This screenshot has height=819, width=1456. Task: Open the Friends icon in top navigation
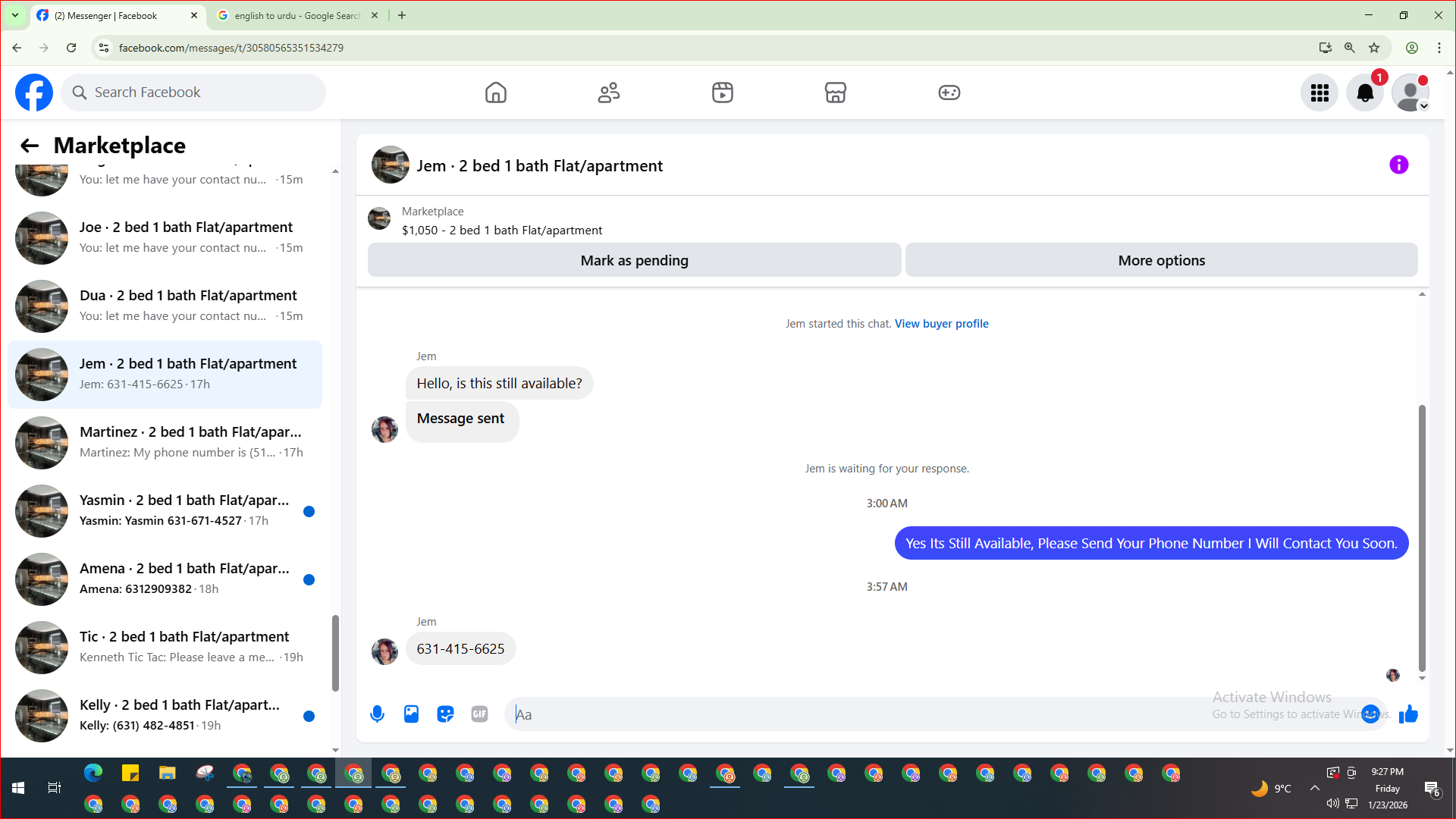pyautogui.click(x=608, y=93)
